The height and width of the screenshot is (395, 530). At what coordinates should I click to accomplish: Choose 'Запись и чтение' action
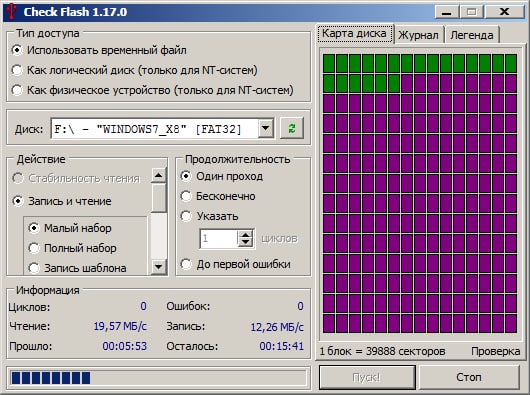click(62, 201)
